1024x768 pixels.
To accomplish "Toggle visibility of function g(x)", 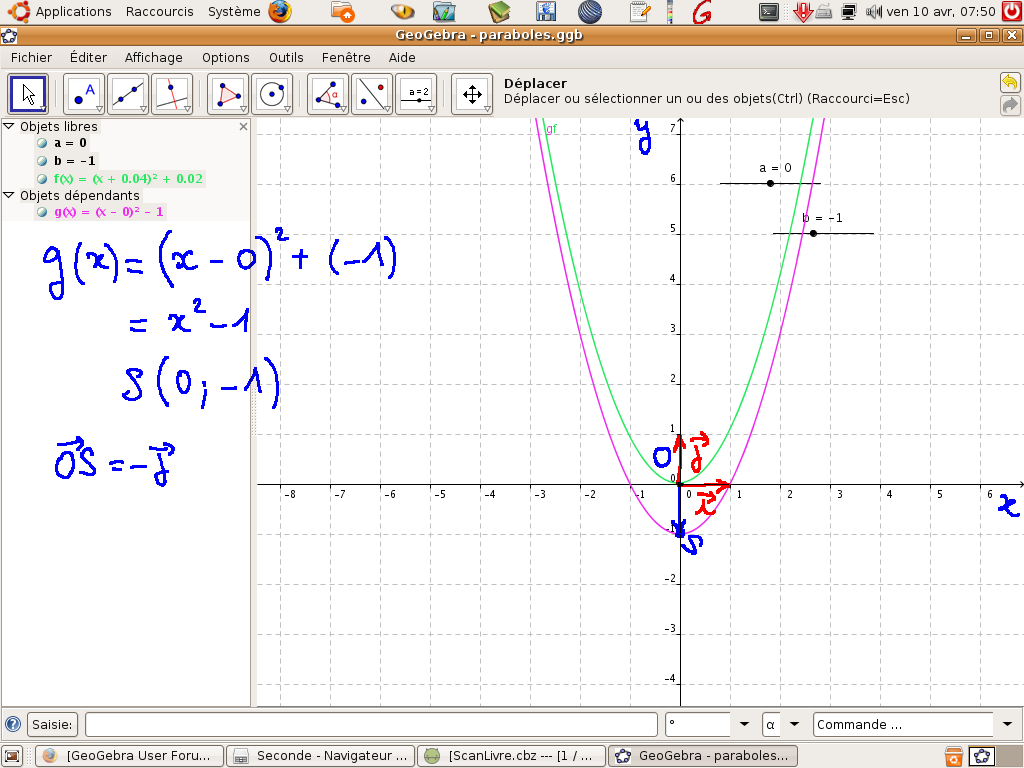I will [x=42, y=212].
